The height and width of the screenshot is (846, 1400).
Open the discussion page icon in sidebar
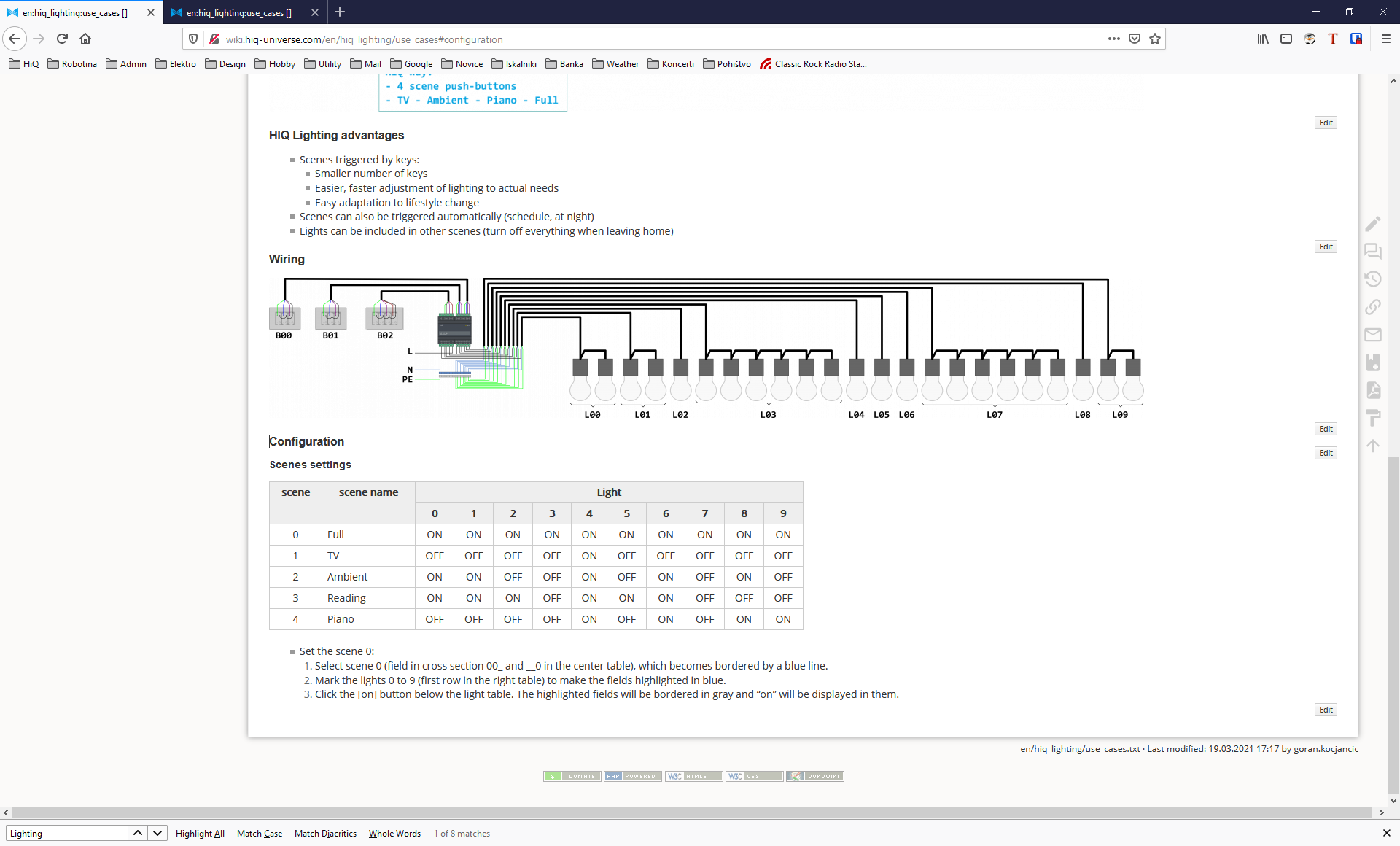point(1373,252)
